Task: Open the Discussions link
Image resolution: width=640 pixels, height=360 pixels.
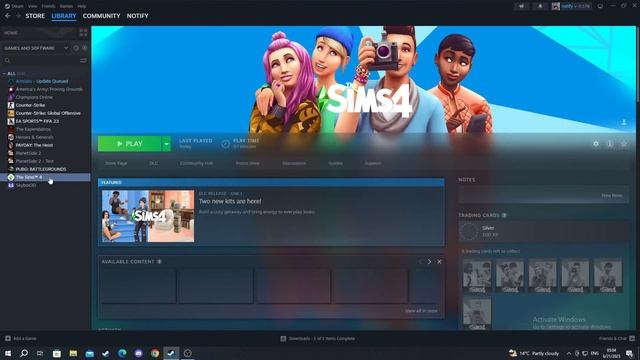Action: tap(294, 163)
